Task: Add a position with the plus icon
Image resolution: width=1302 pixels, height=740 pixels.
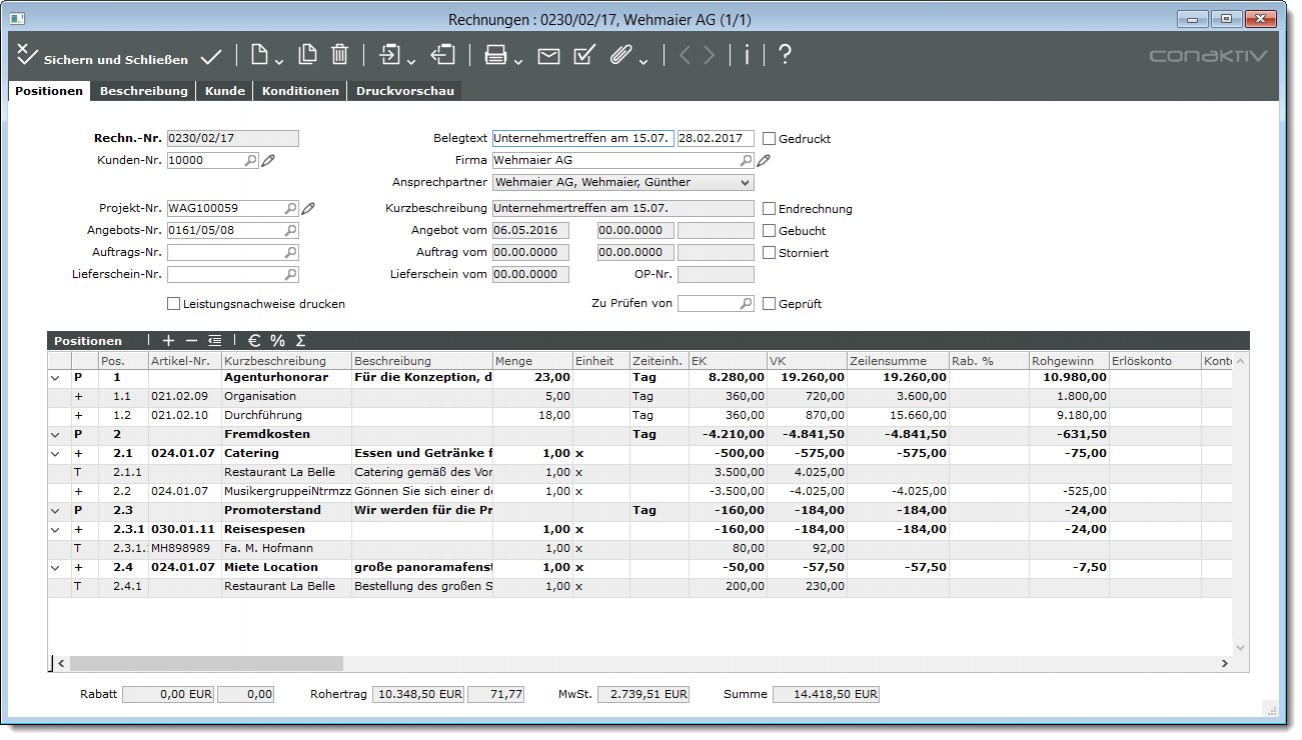Action: pyautogui.click(x=168, y=341)
